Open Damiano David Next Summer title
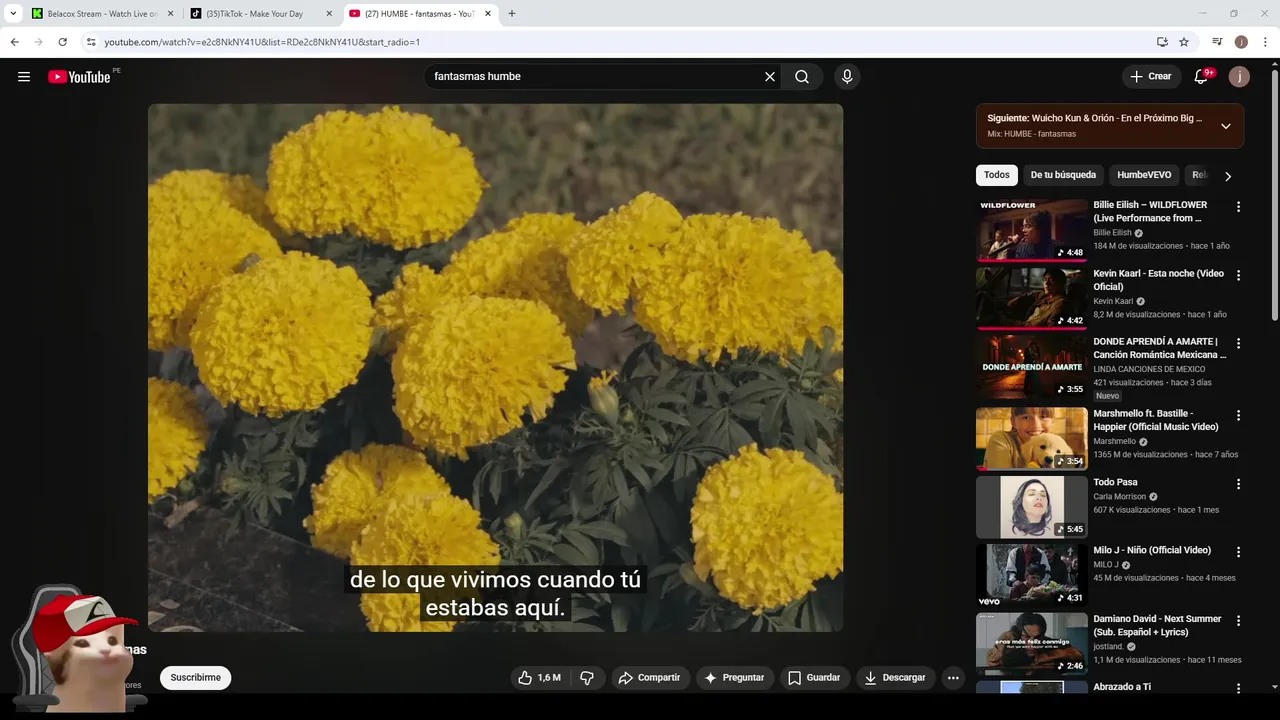Screen dimensions: 1280x720 1157,625
